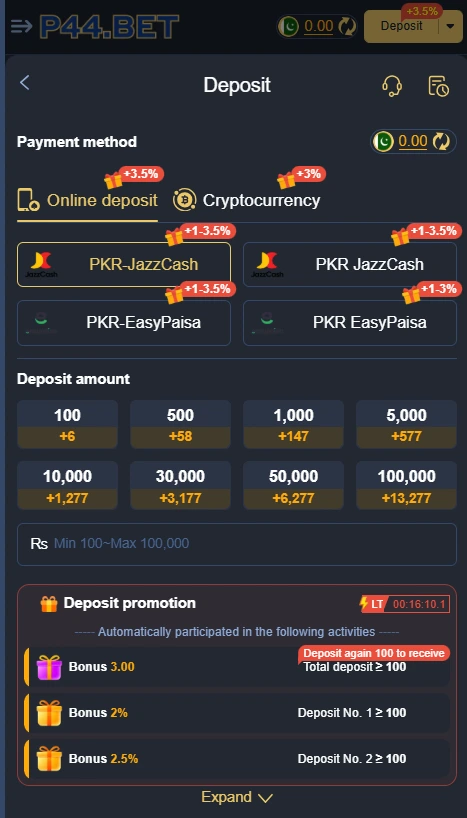Choose the PKR-EasyPaisa payment option
This screenshot has width=467, height=818.
124,323
